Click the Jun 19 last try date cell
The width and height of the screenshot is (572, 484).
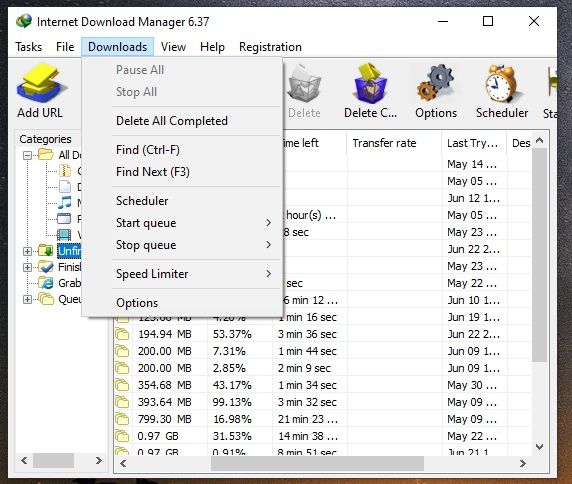pos(474,317)
